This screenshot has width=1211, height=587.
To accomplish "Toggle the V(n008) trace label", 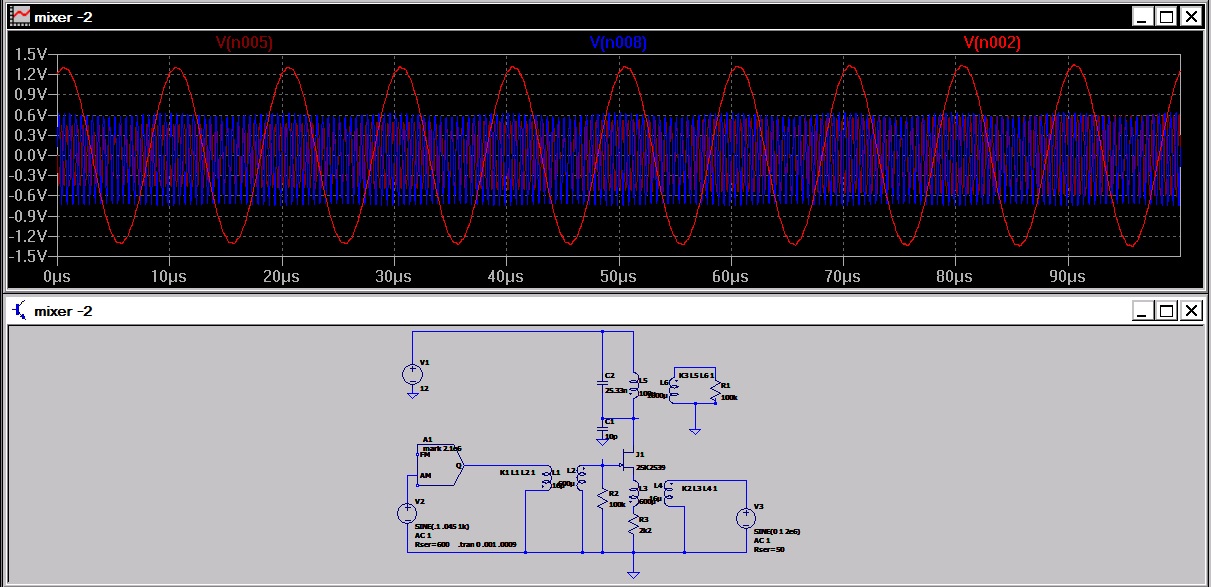I will [x=617, y=44].
